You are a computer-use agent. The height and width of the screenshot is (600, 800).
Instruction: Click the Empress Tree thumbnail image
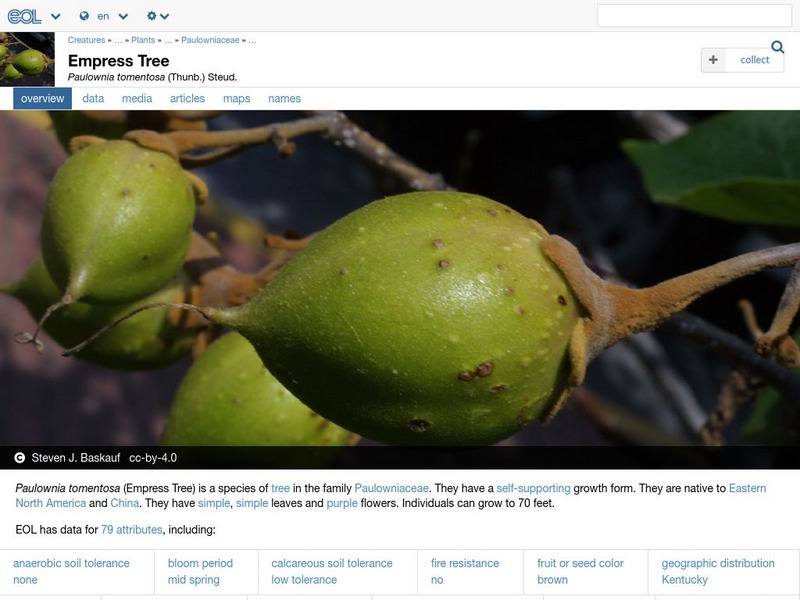27,59
